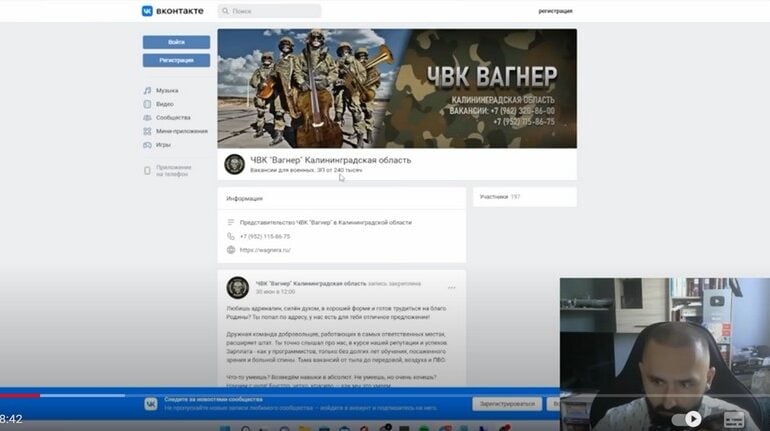Image resolution: width=770 pixels, height=431 pixels.
Task: Click the Информация section header
Action: click(x=245, y=199)
